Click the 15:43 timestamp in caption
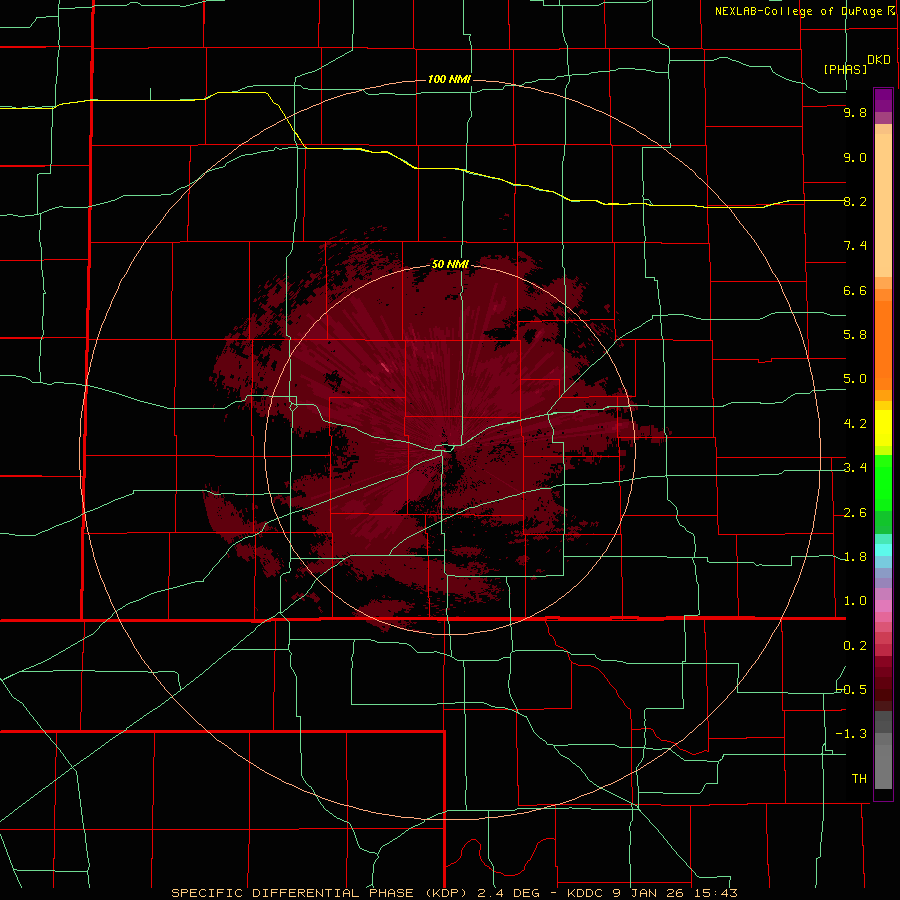 (x=715, y=893)
